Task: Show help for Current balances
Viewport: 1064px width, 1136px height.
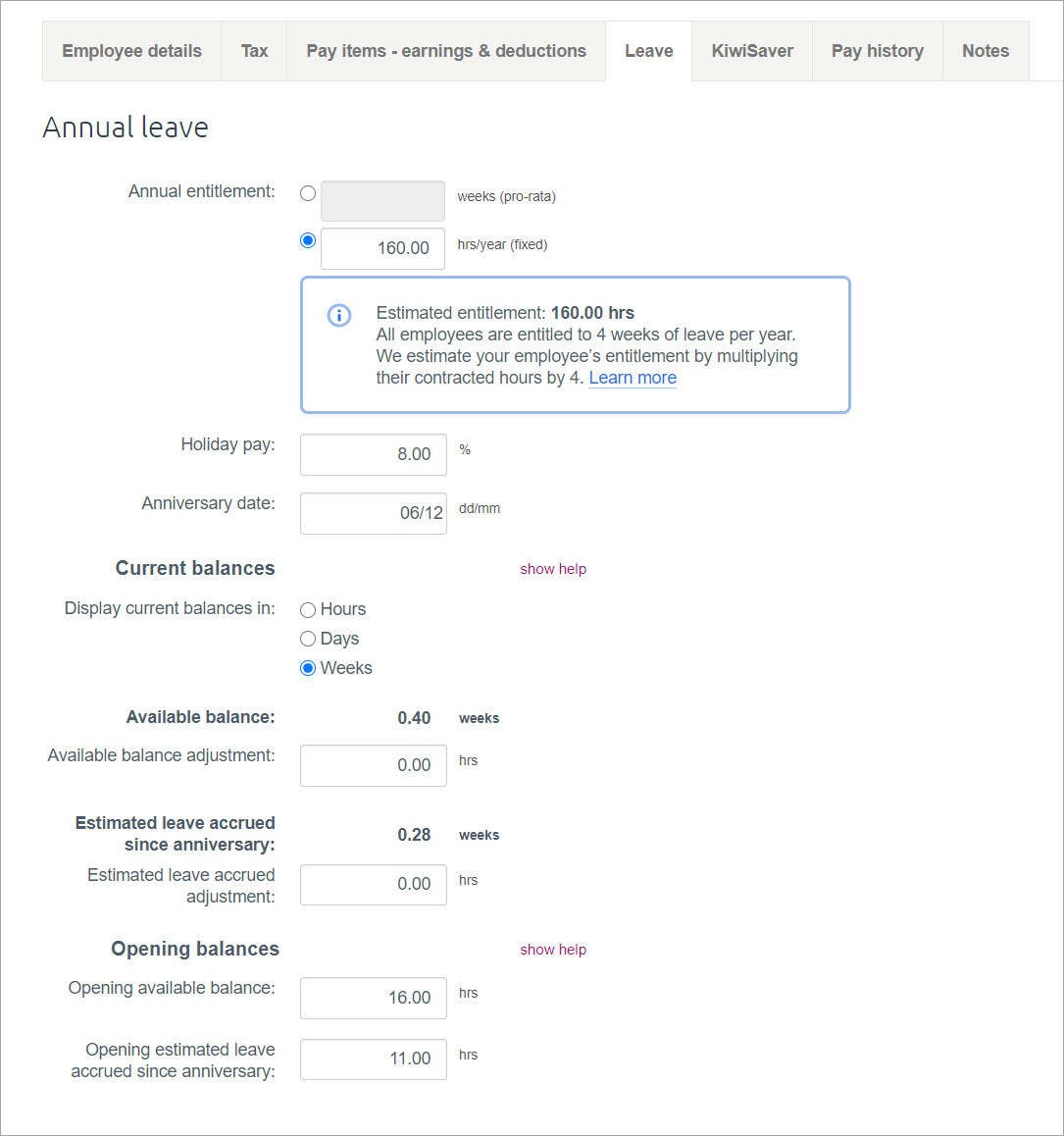Action: point(553,569)
